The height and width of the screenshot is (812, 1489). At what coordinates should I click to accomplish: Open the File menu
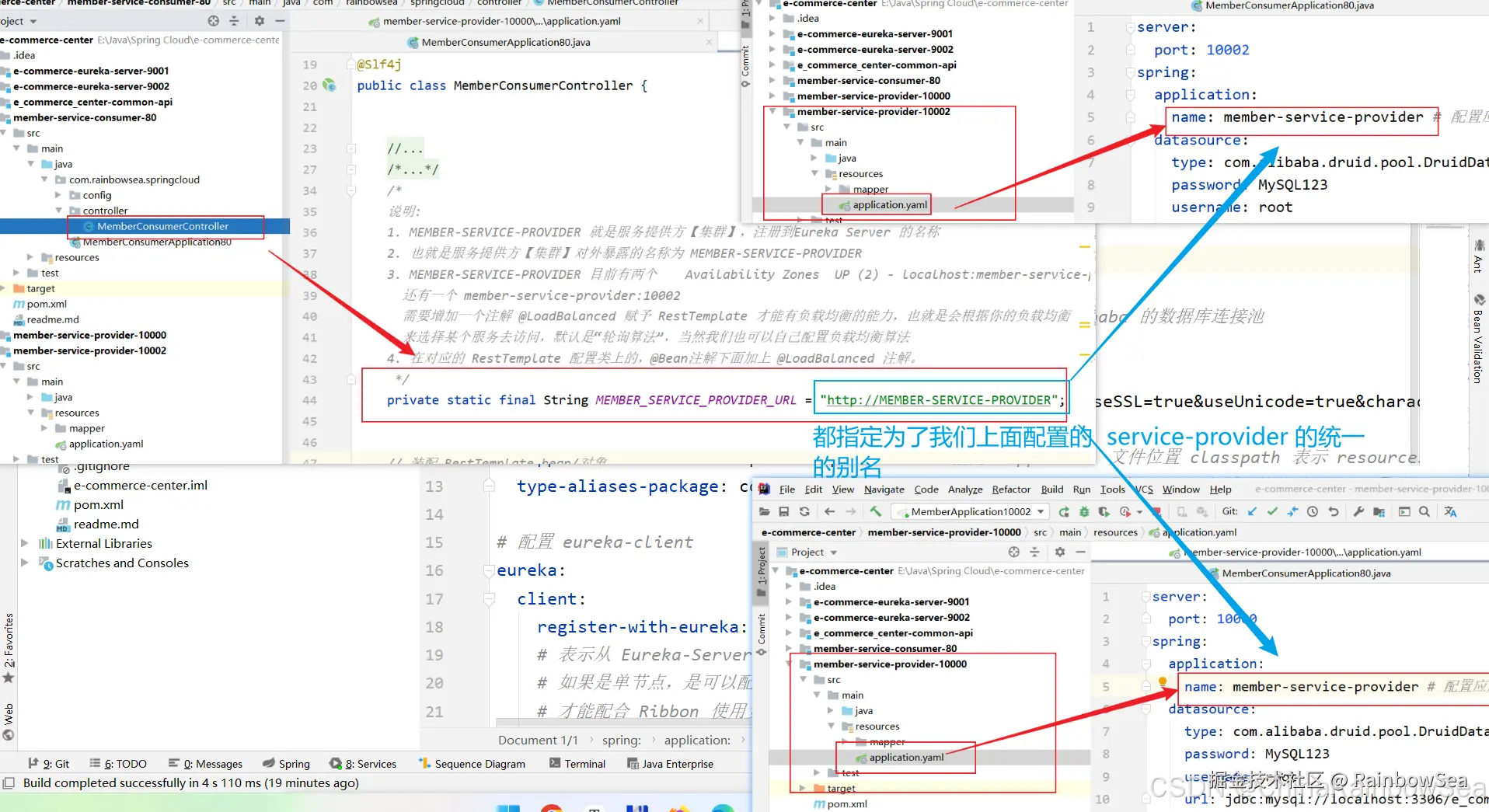(x=787, y=490)
